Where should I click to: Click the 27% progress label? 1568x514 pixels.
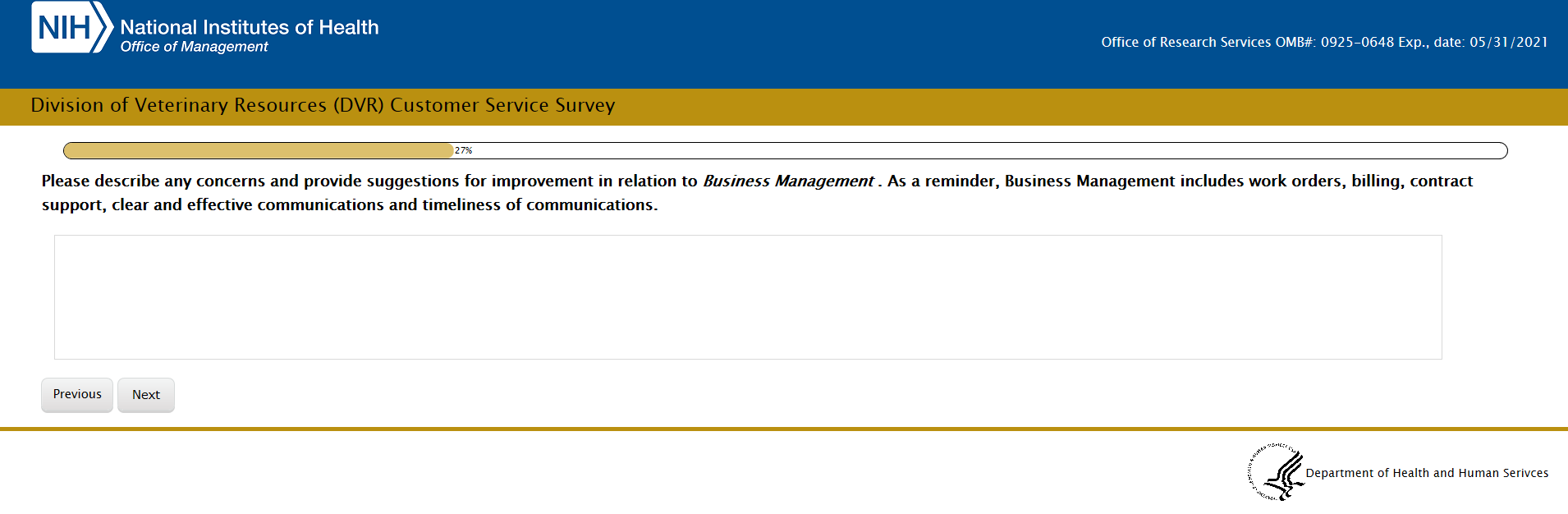point(464,150)
